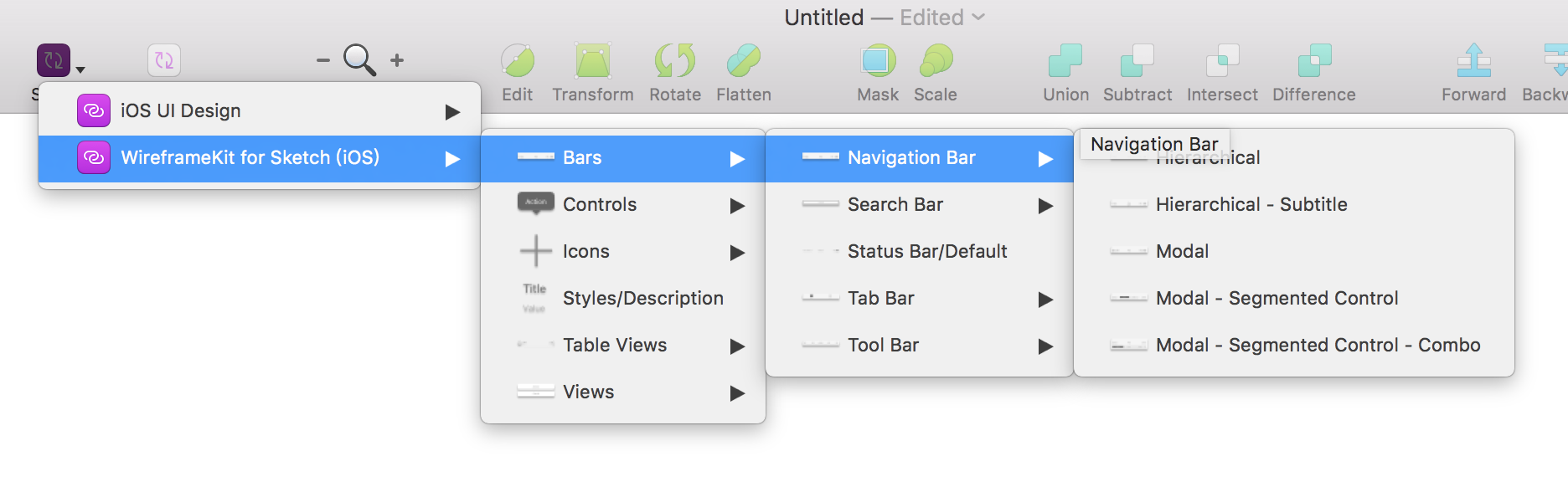1568x482 pixels.
Task: Click the submenu arrow next to Table Views
Action: [x=737, y=346]
